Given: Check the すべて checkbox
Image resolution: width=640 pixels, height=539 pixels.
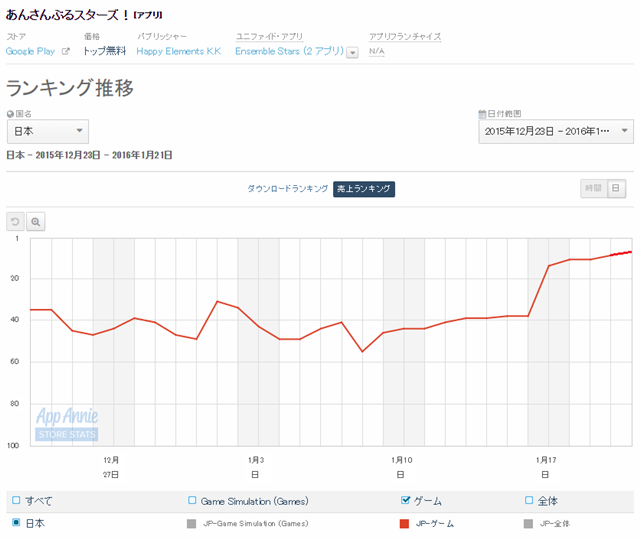Looking at the screenshot, I should [15, 500].
